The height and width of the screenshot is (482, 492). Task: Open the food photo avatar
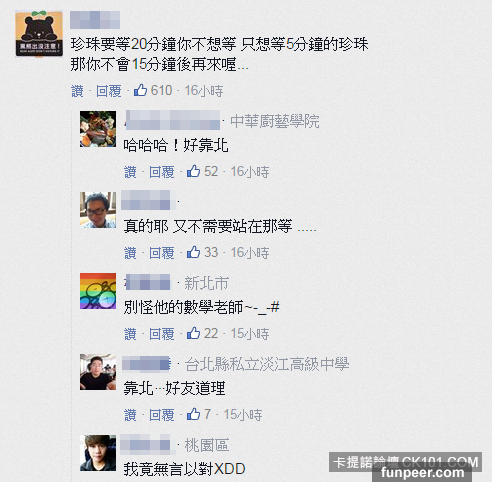[98, 129]
